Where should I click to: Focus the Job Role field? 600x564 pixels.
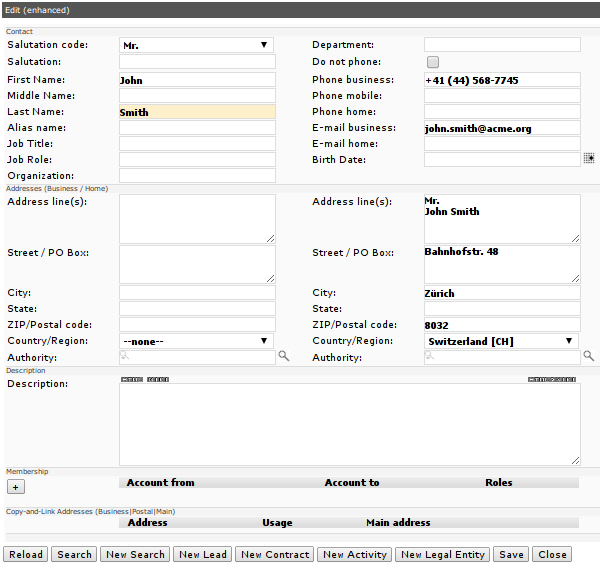197,160
